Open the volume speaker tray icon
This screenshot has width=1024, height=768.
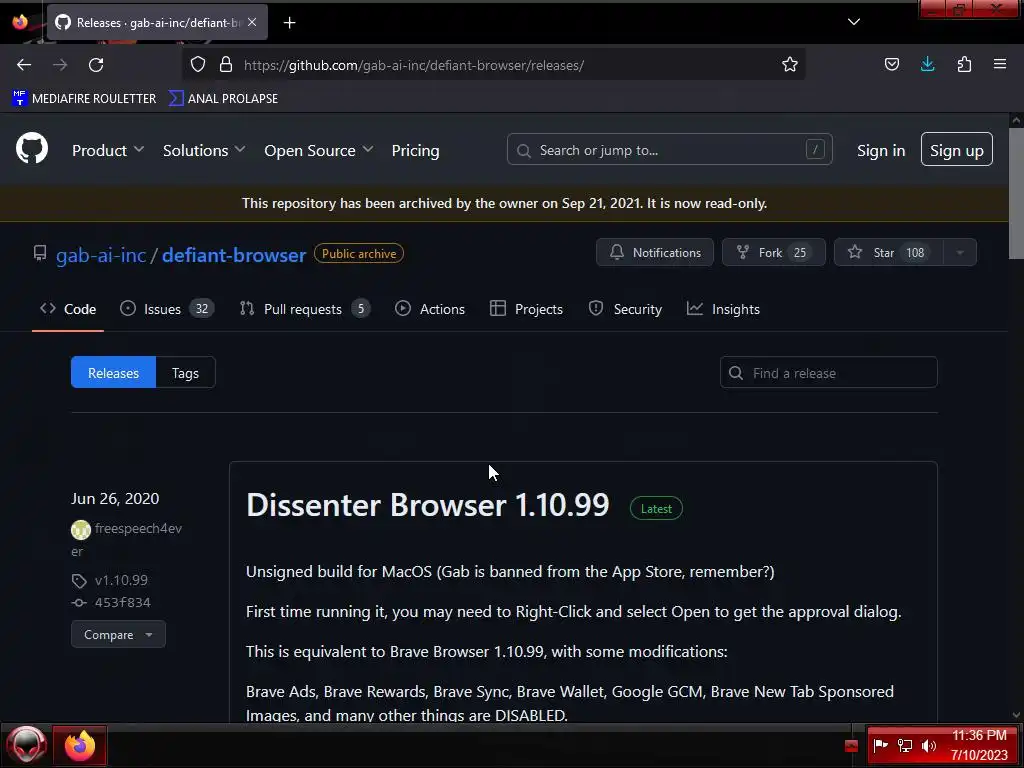(x=929, y=745)
